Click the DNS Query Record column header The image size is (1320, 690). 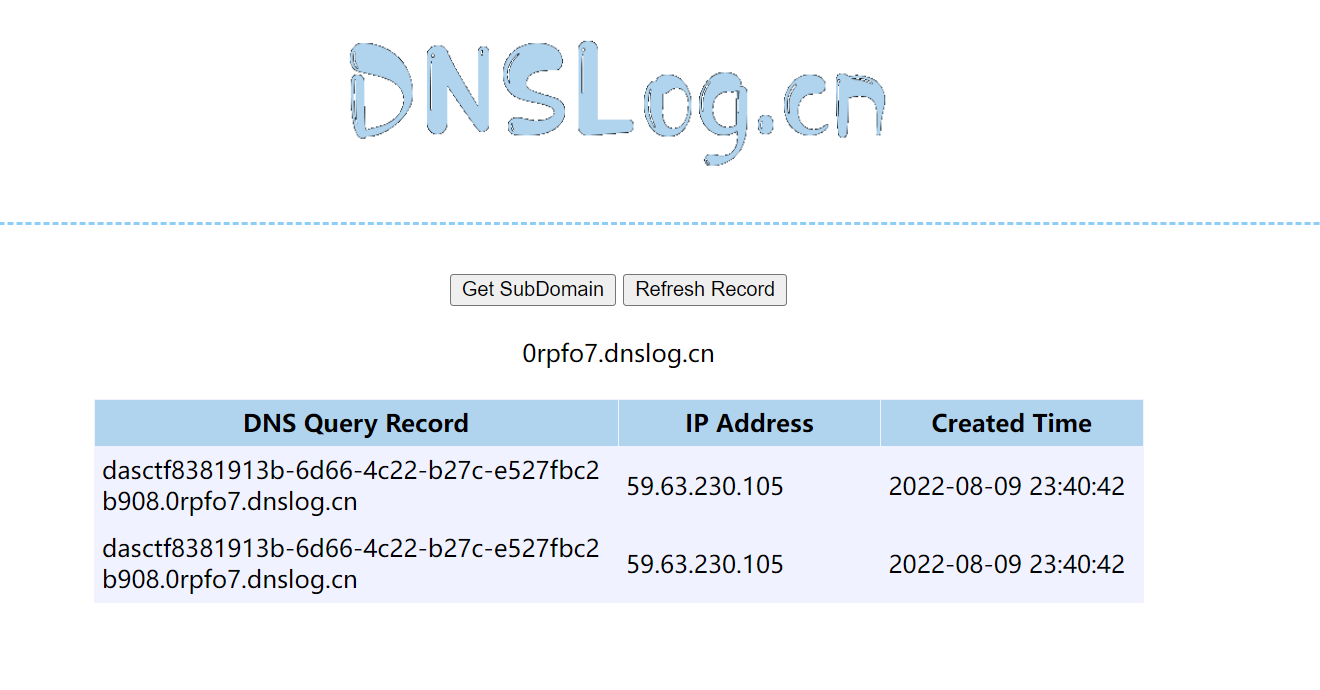[356, 423]
